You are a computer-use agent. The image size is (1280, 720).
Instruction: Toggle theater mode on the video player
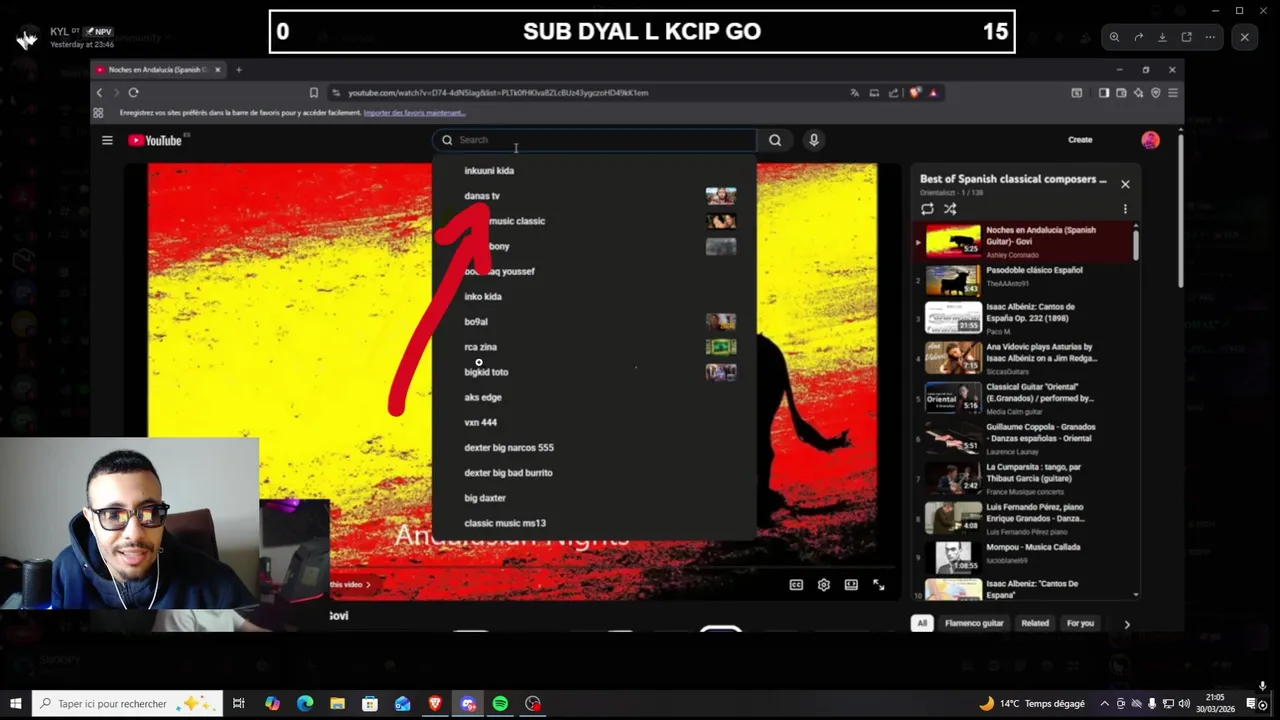coord(851,585)
